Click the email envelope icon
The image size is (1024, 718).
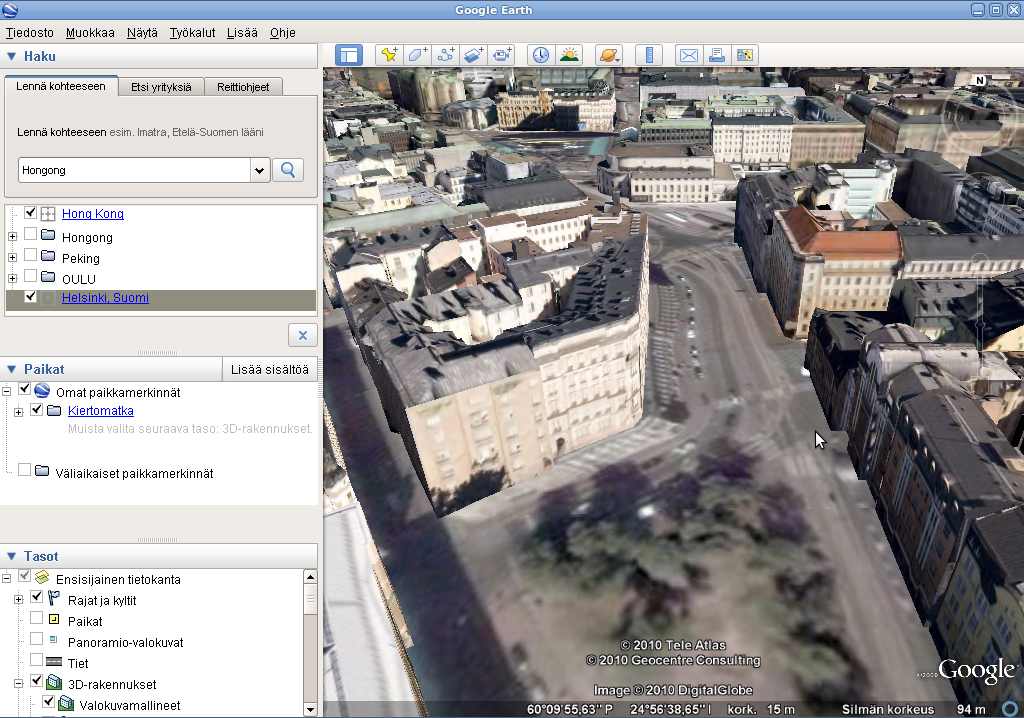688,55
